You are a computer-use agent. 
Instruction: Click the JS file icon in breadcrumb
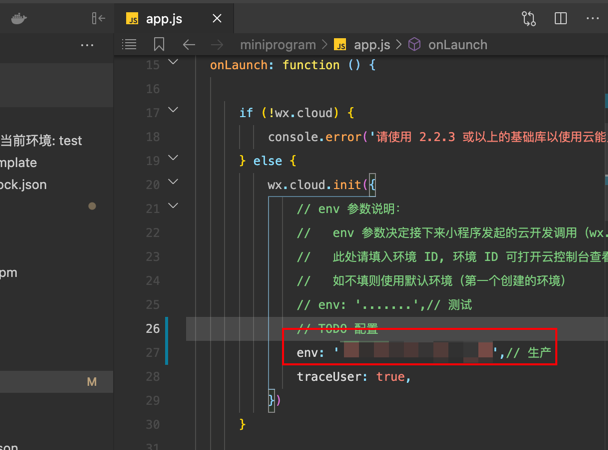point(340,45)
